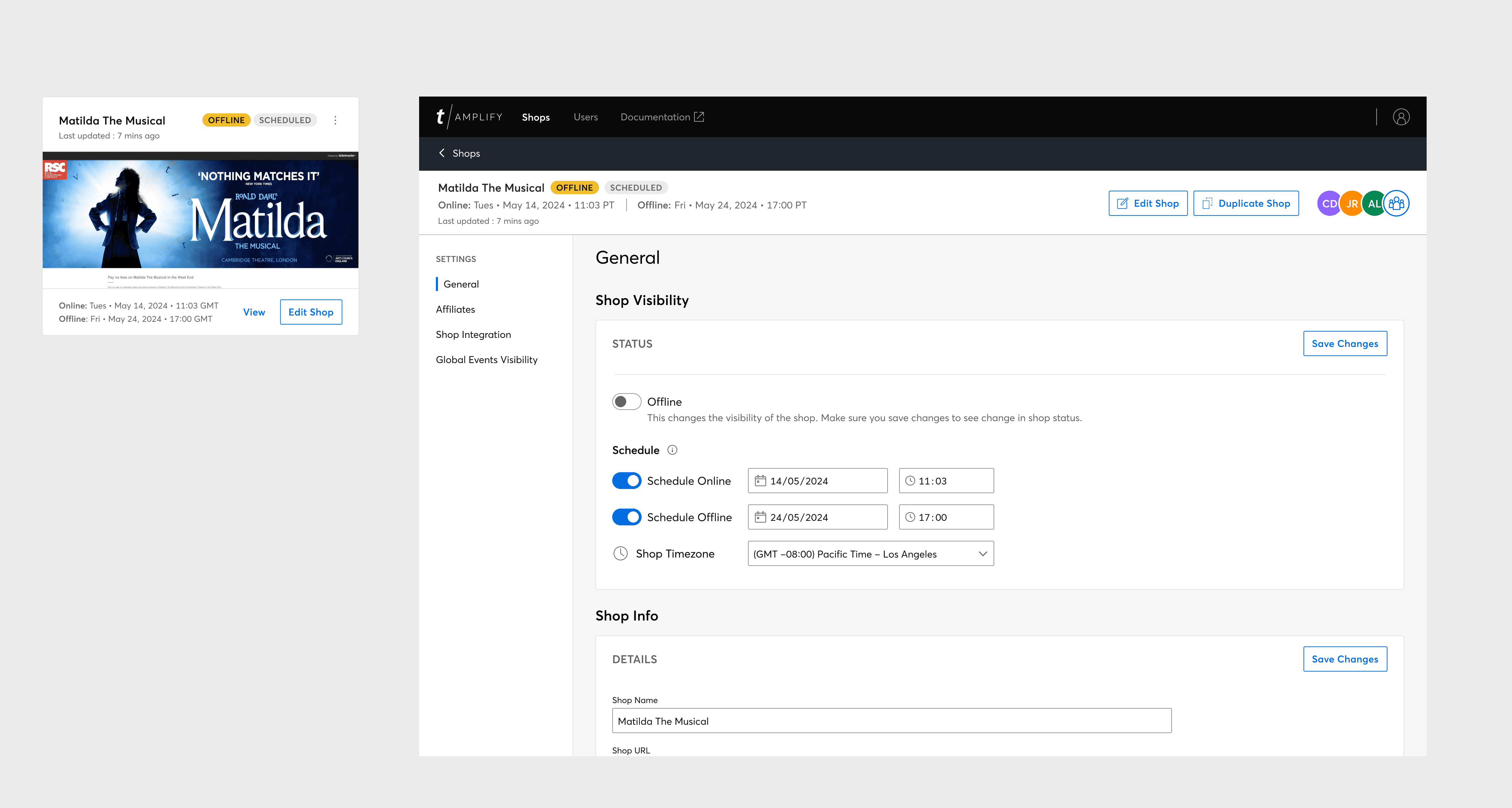Viewport: 1512px width, 808px height.
Task: Click the View link on the shop card
Action: click(x=254, y=312)
